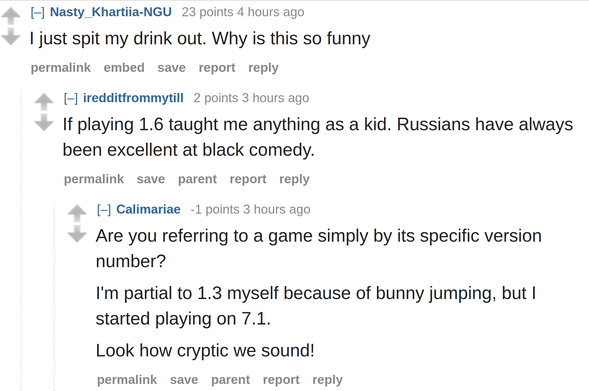Click embed under the top comment

pyautogui.click(x=124, y=68)
